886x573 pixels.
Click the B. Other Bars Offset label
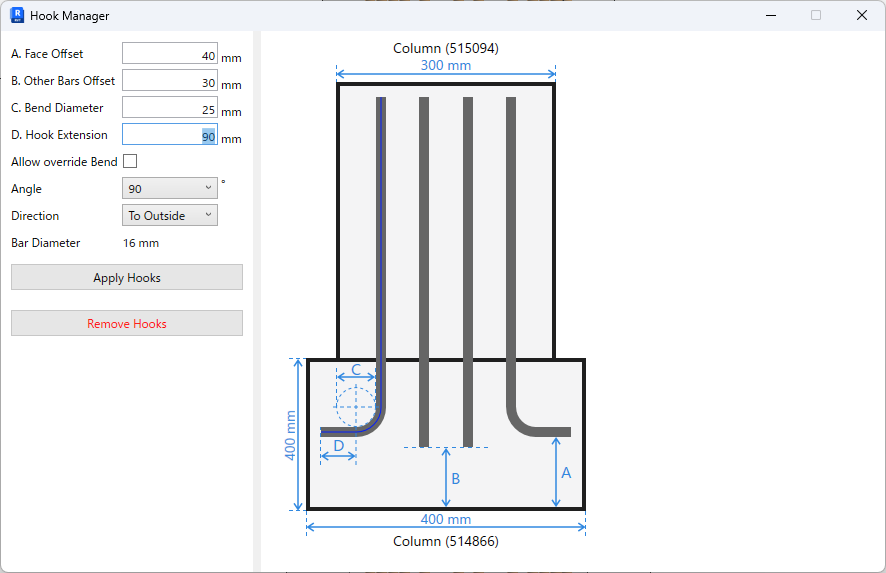[x=63, y=81]
